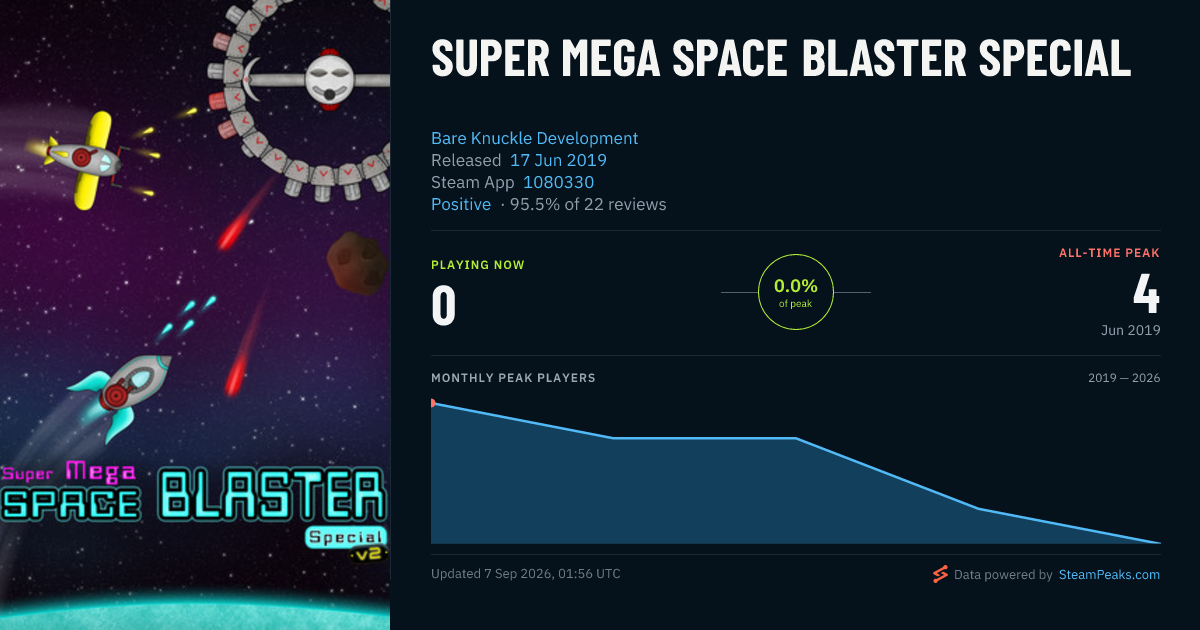Open Steam App ID 1080330 link
The height and width of the screenshot is (630, 1200).
pyautogui.click(x=558, y=182)
